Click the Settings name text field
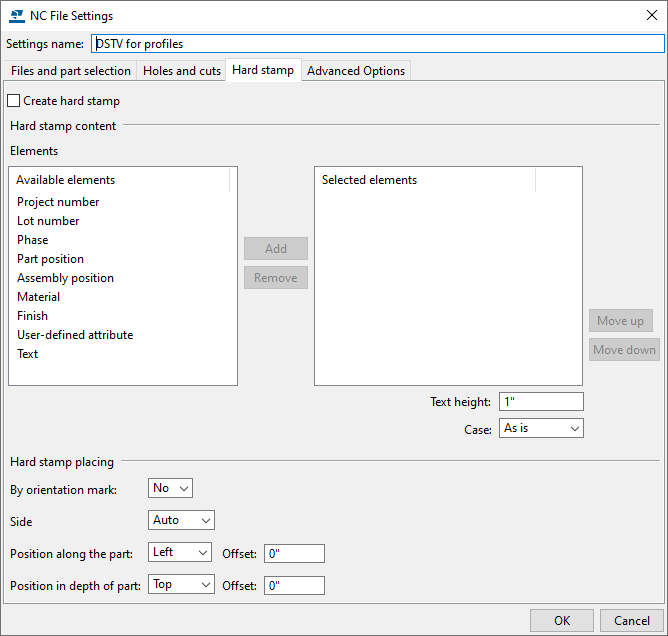The image size is (668, 636). (x=377, y=44)
